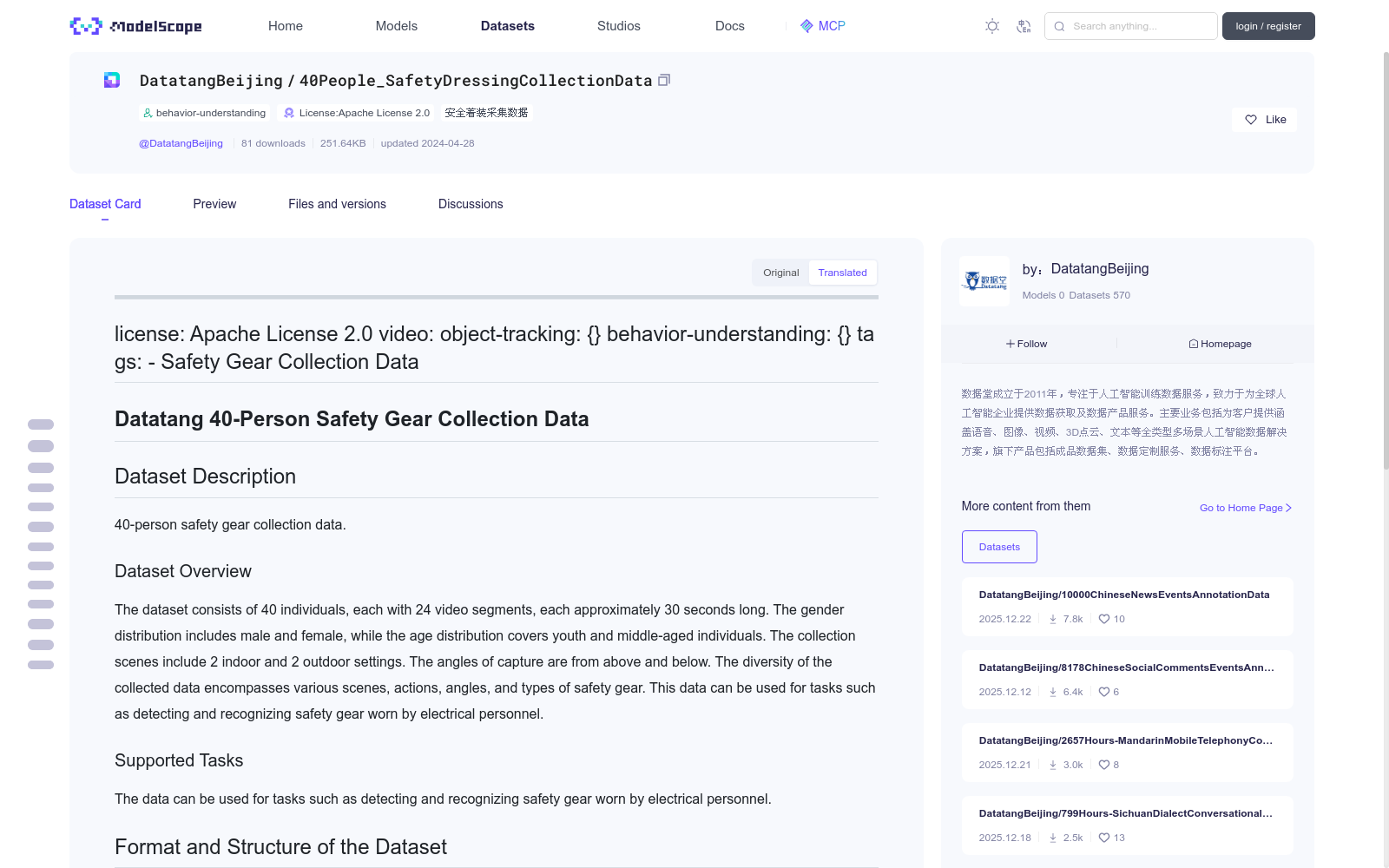Open the language switch icon
Image resolution: width=1389 pixels, height=868 pixels.
click(x=1024, y=26)
